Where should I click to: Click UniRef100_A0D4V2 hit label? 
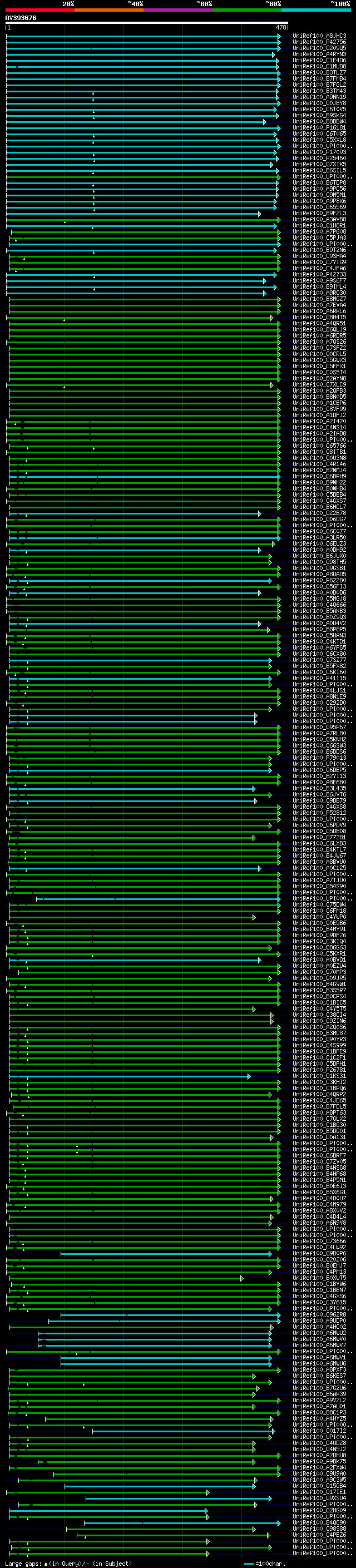click(319, 624)
